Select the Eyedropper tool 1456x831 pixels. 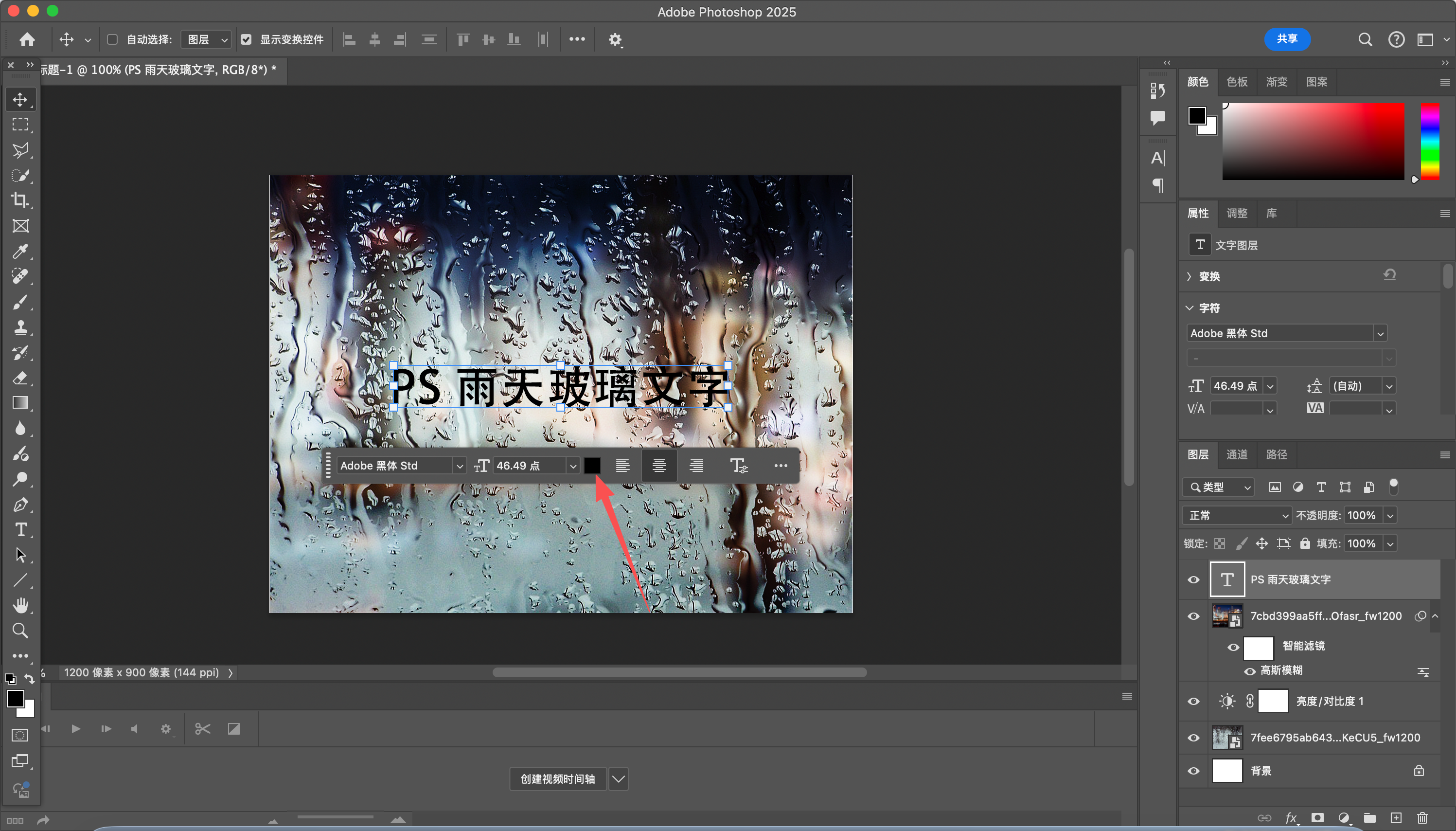click(x=20, y=251)
